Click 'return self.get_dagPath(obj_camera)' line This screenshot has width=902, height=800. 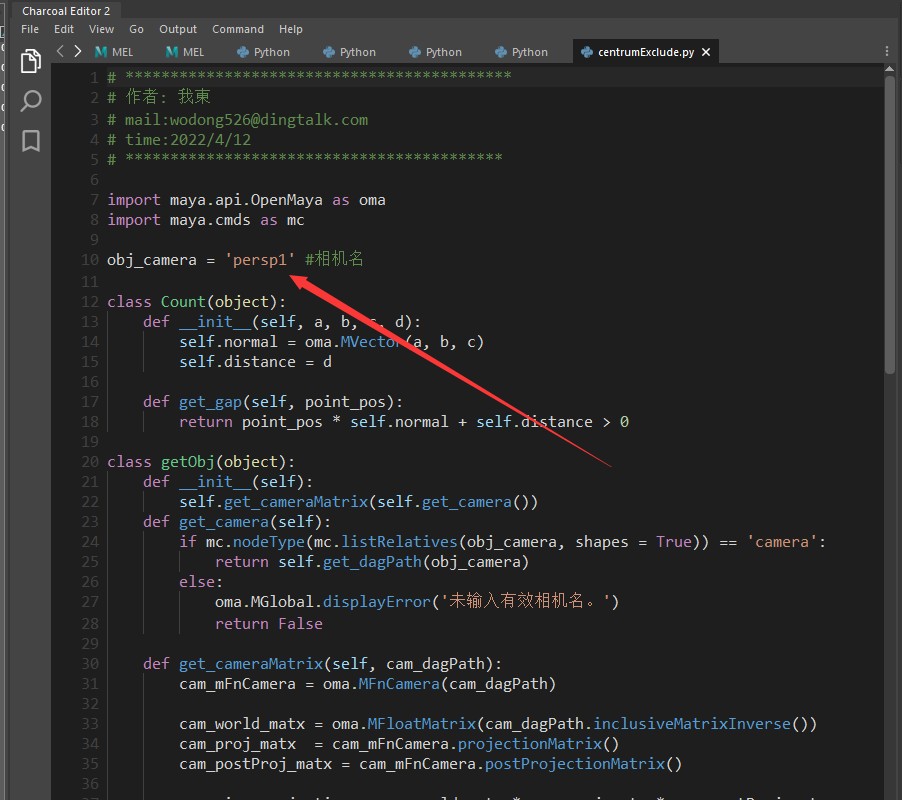pos(372,562)
